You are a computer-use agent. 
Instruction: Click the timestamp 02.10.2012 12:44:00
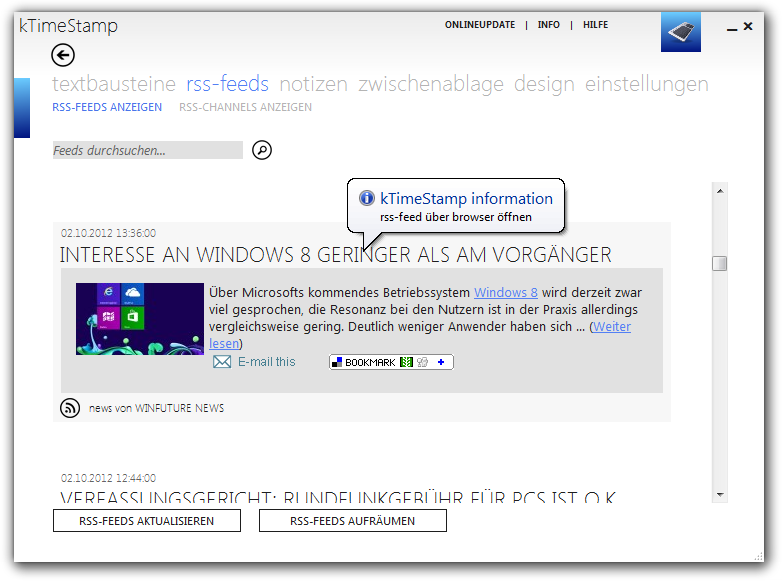(108, 478)
